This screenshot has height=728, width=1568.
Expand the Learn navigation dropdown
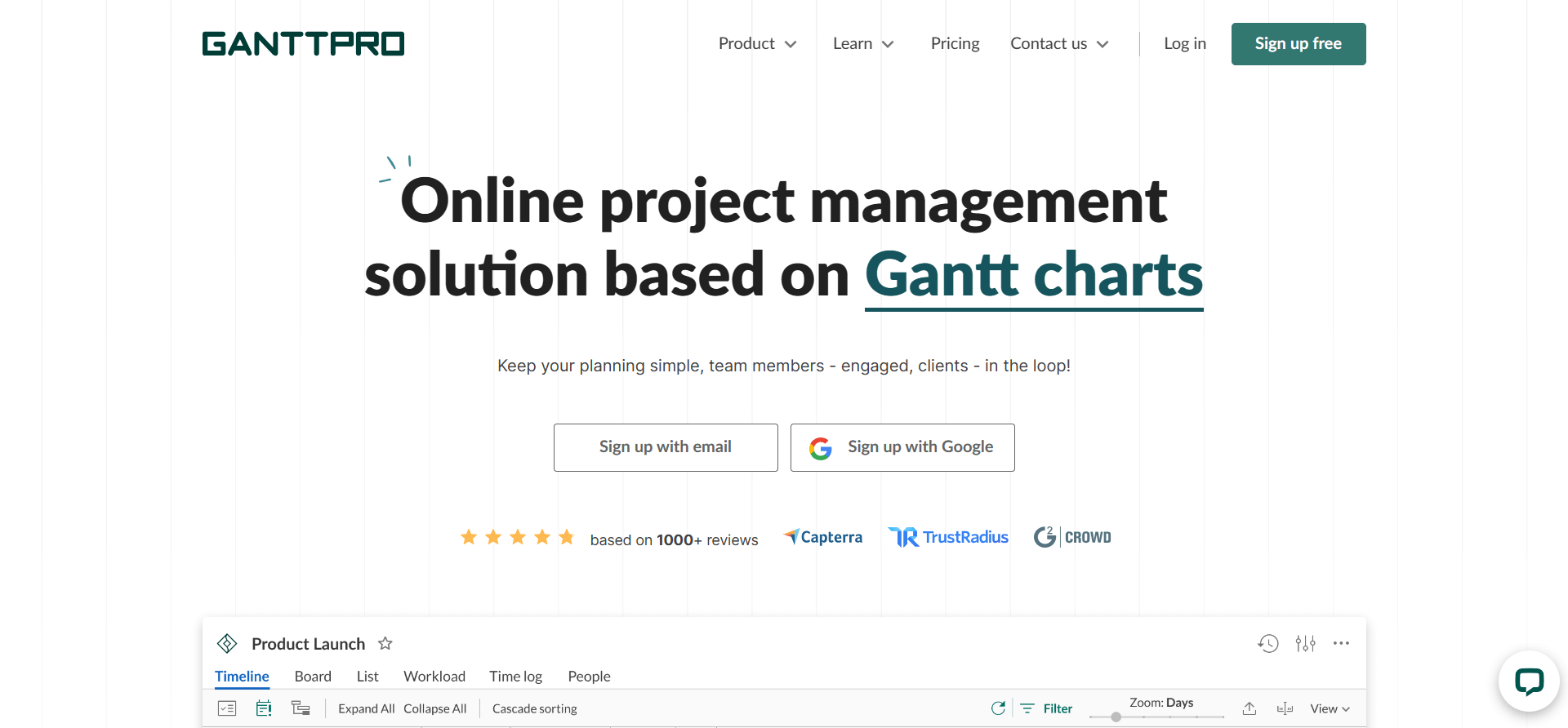pos(863,44)
